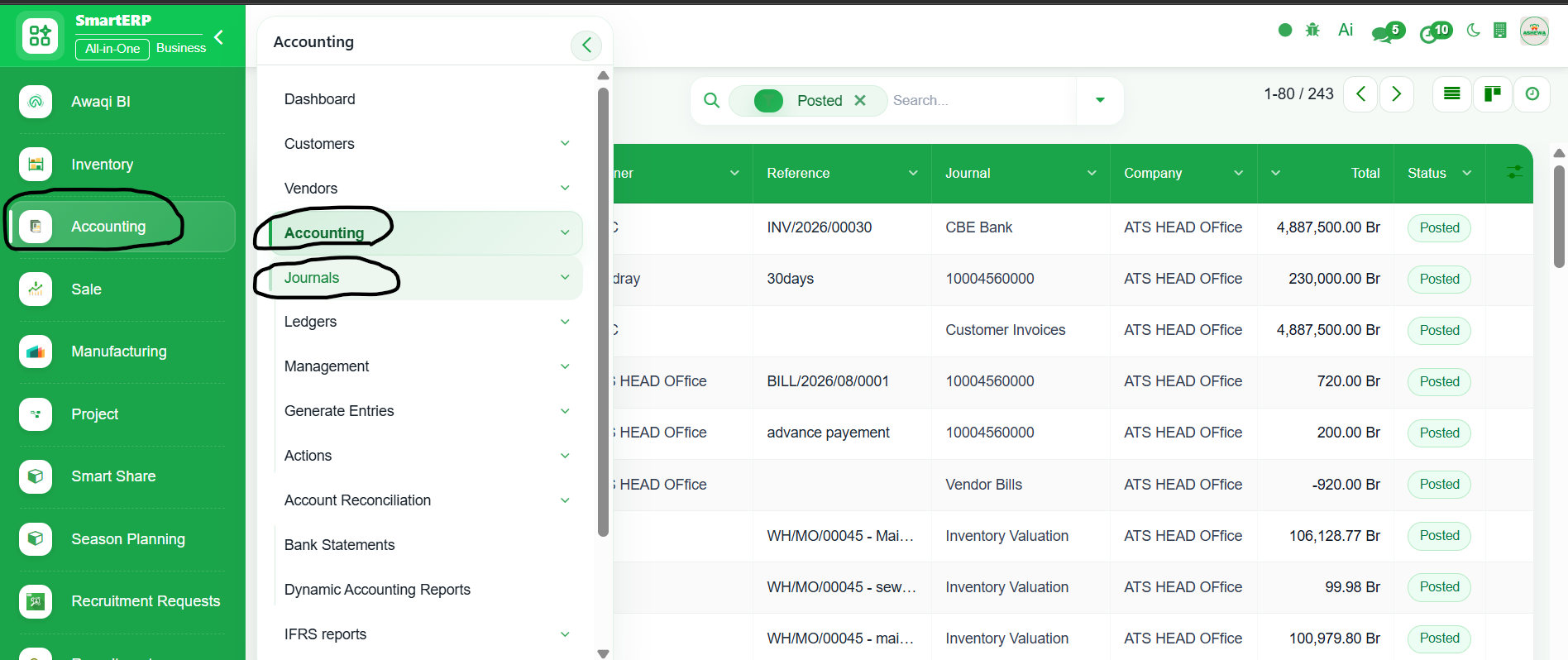Screen dimensions: 1568x660
Task: Open the debug bug icon
Action: [x=1312, y=31]
